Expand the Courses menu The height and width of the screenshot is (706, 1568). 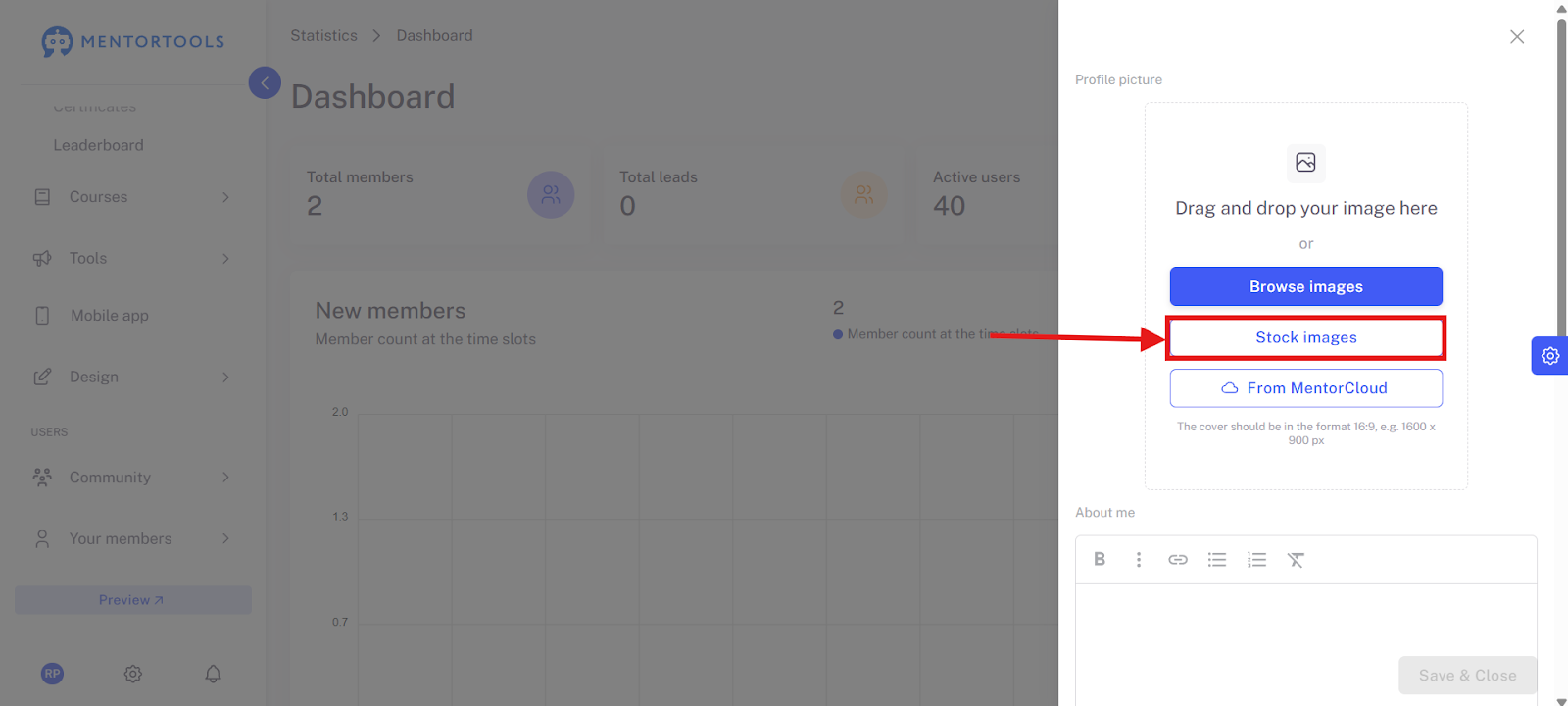132,197
